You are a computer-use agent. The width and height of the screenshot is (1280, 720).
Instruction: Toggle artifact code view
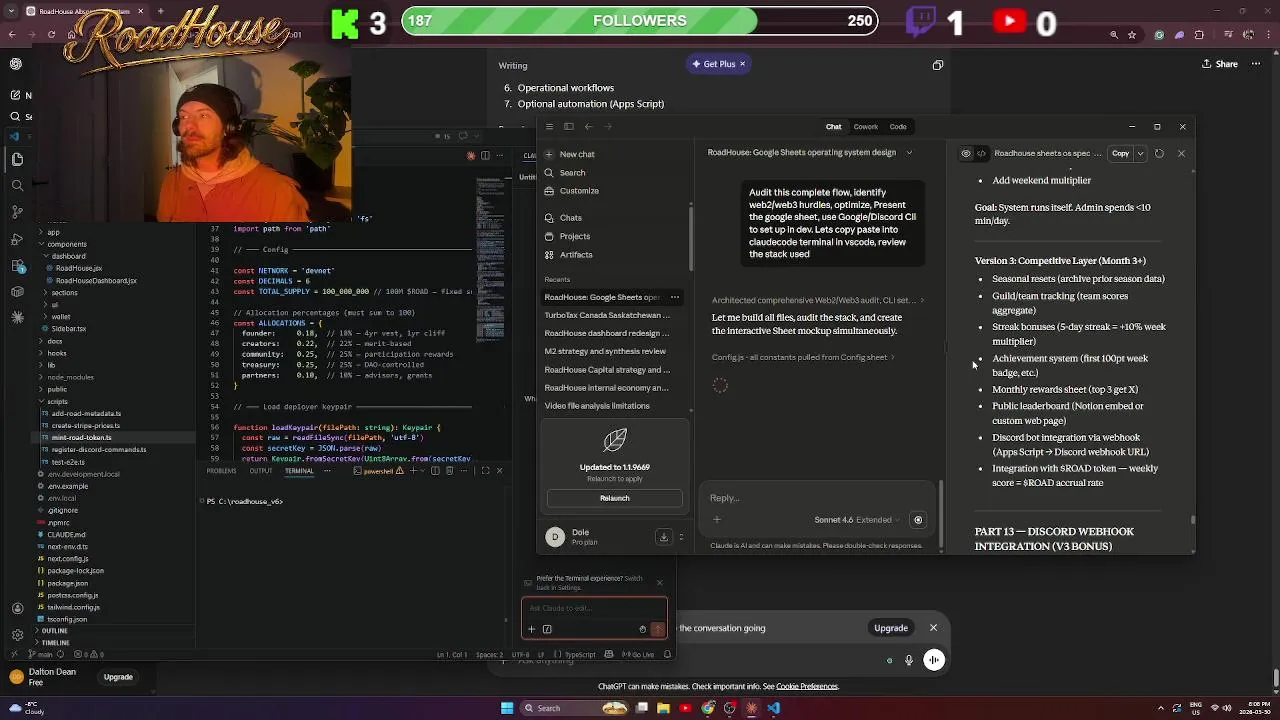coord(982,154)
